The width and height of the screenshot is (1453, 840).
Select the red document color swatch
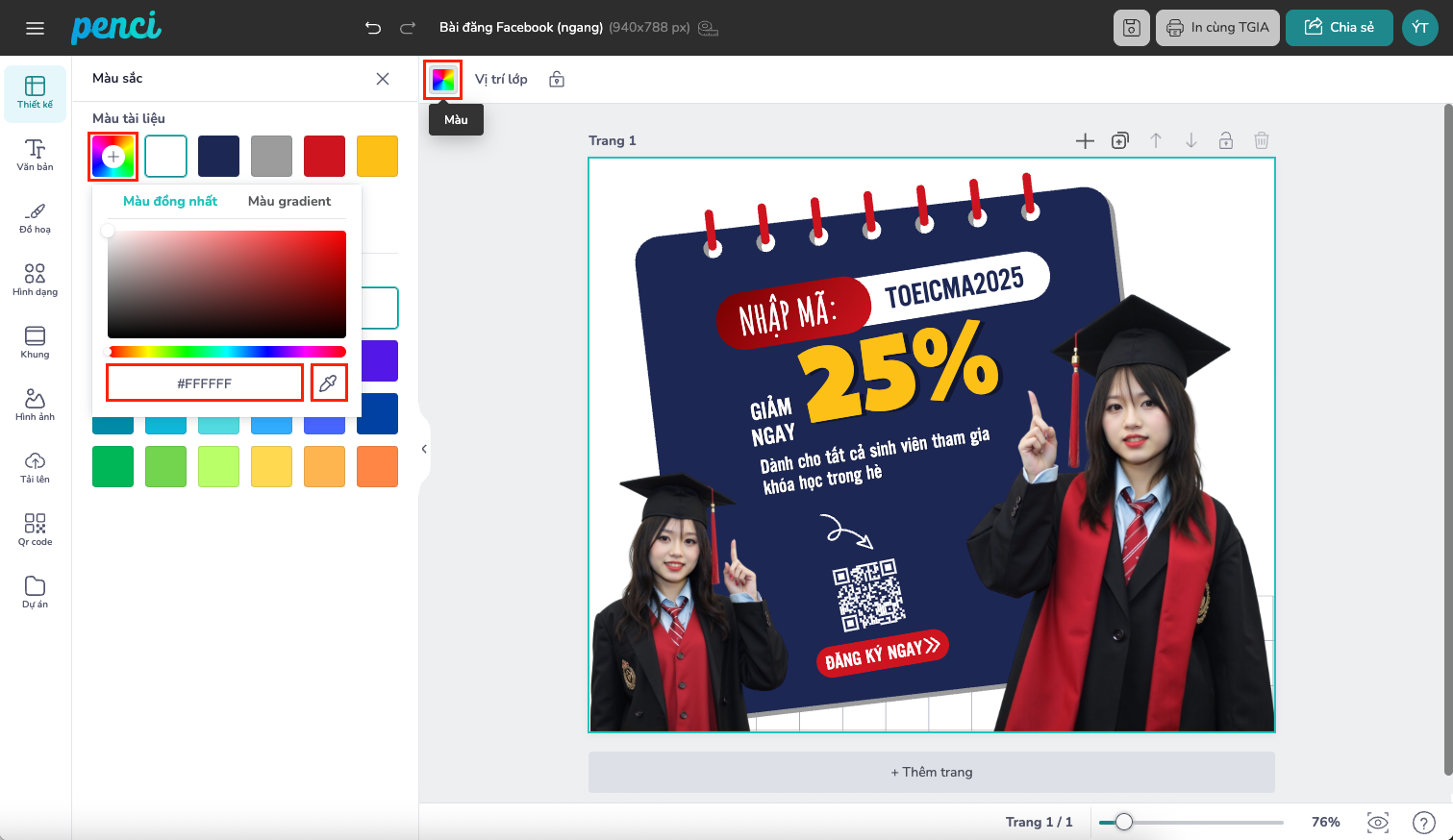324,157
